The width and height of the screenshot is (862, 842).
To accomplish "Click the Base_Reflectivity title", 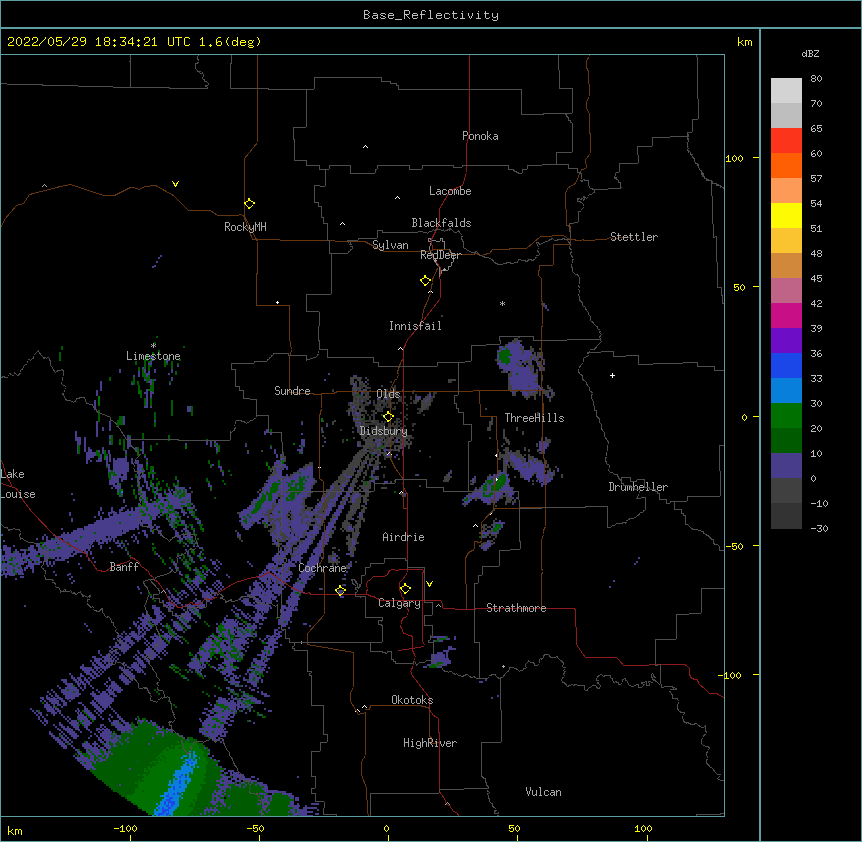I will pos(431,15).
